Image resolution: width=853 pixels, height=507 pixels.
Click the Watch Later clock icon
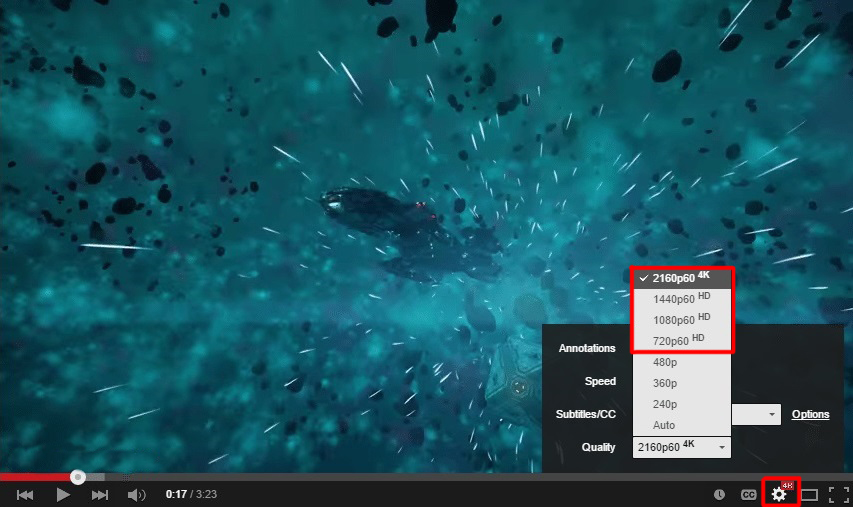click(719, 494)
